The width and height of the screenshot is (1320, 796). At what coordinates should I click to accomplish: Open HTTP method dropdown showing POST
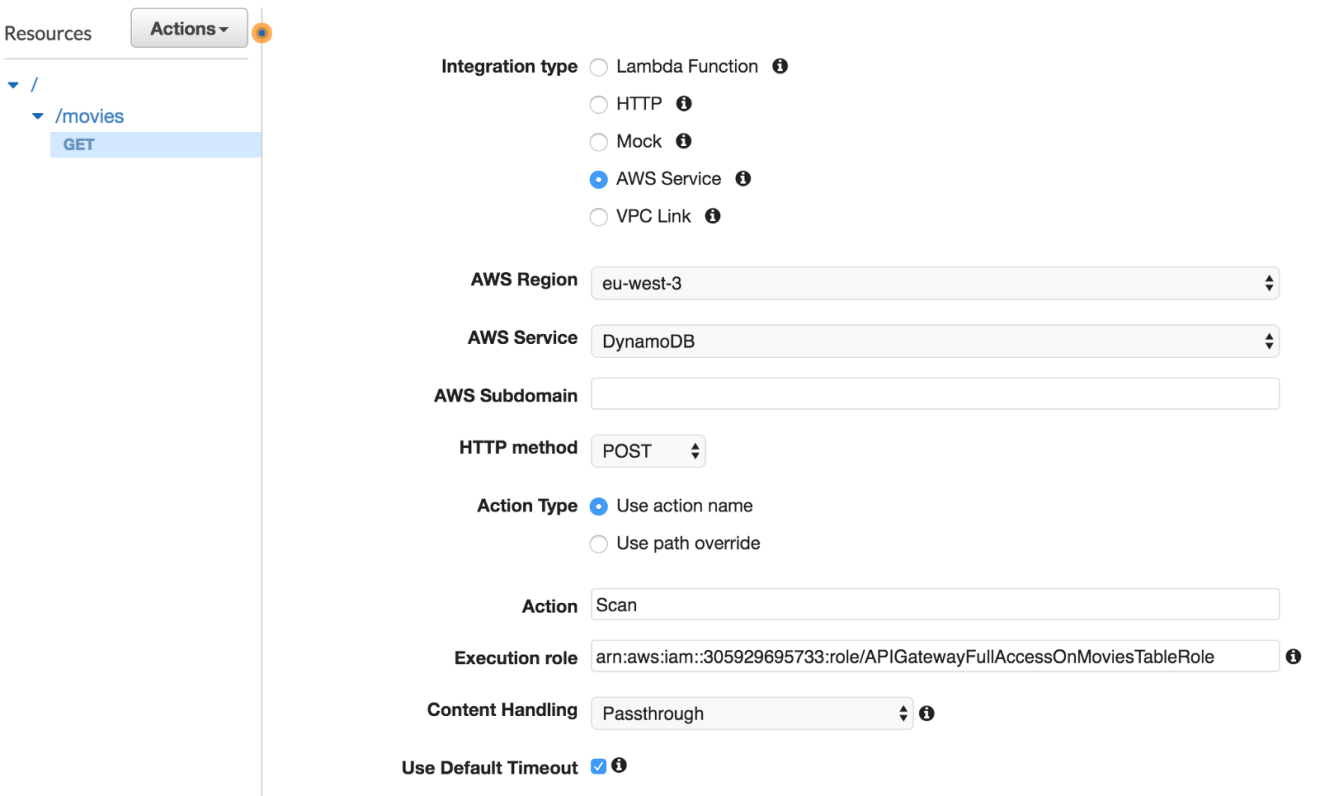tap(648, 451)
